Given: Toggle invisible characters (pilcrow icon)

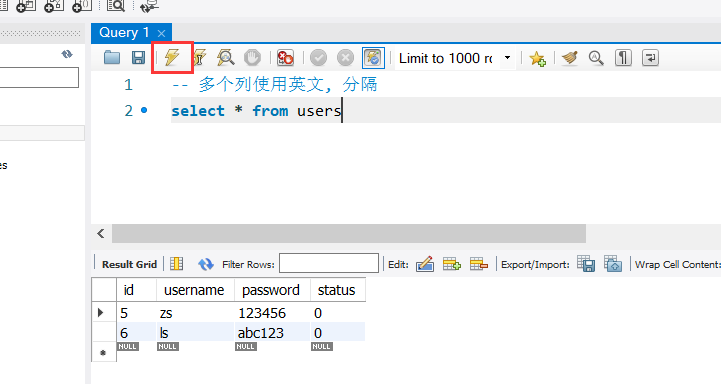Looking at the screenshot, I should click(623, 58).
